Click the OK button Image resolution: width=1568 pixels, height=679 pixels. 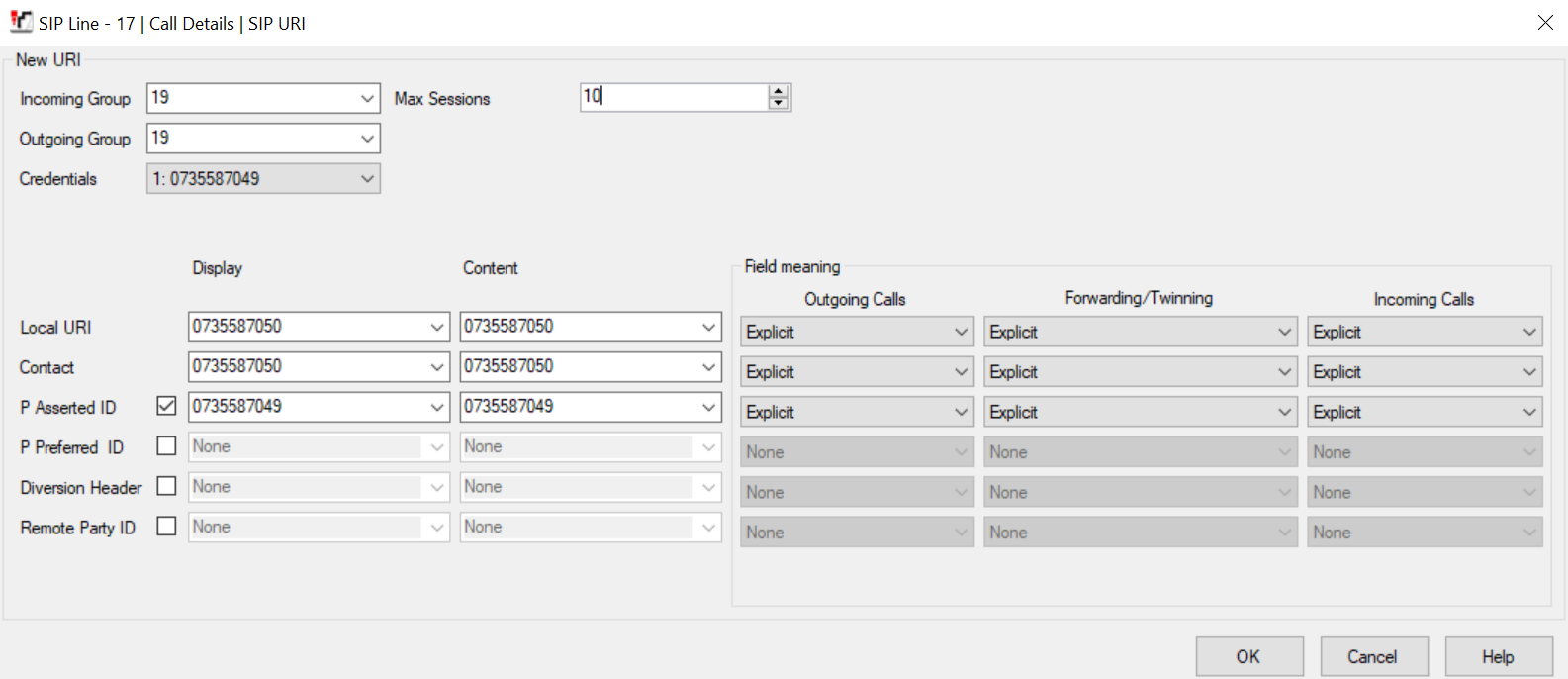point(1249,656)
